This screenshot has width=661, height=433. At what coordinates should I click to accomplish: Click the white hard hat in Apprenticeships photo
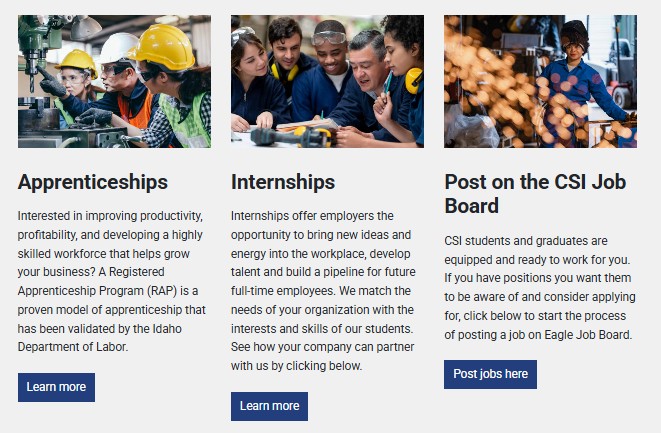[119, 47]
